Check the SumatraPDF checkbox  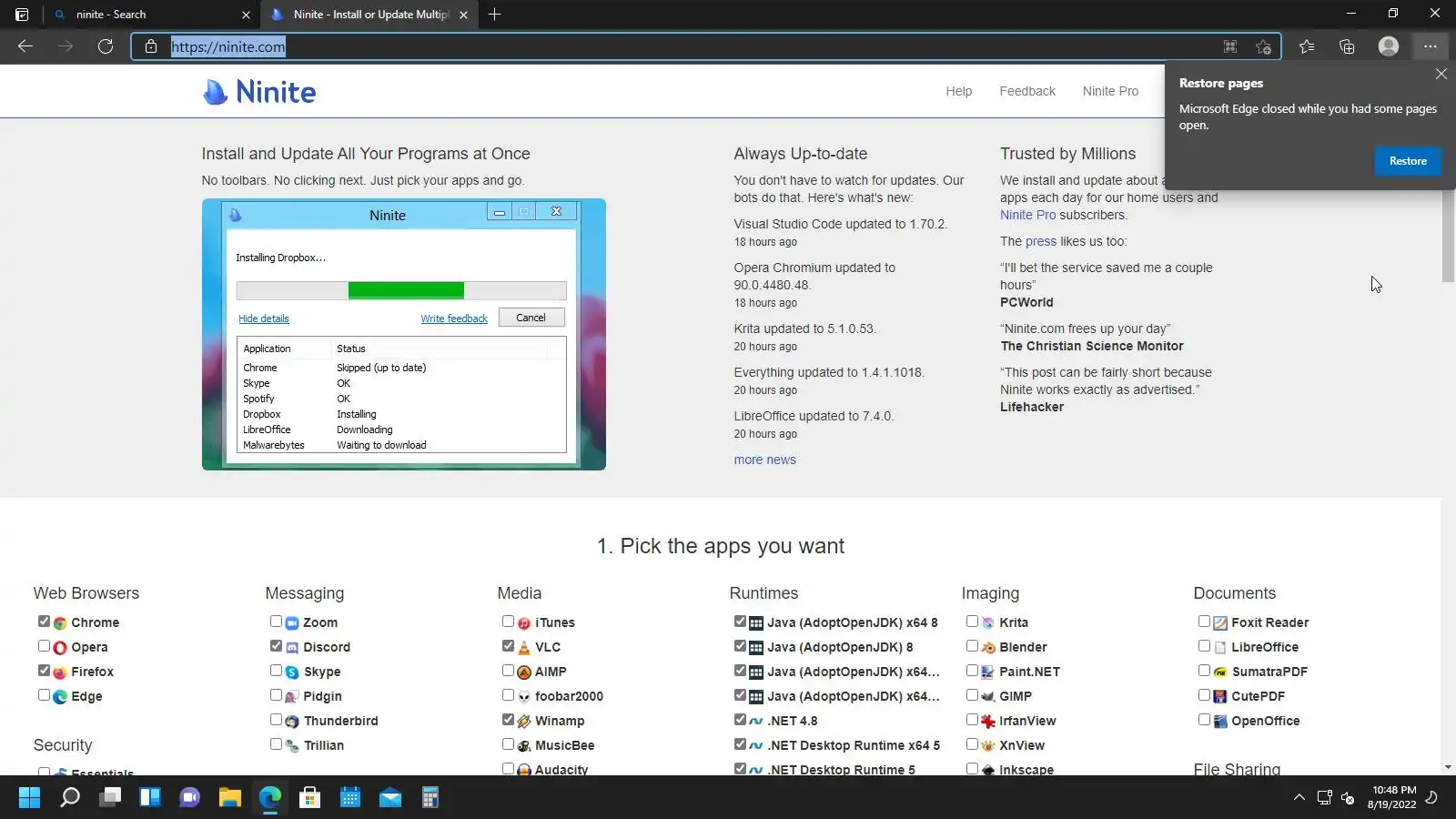[1204, 671]
